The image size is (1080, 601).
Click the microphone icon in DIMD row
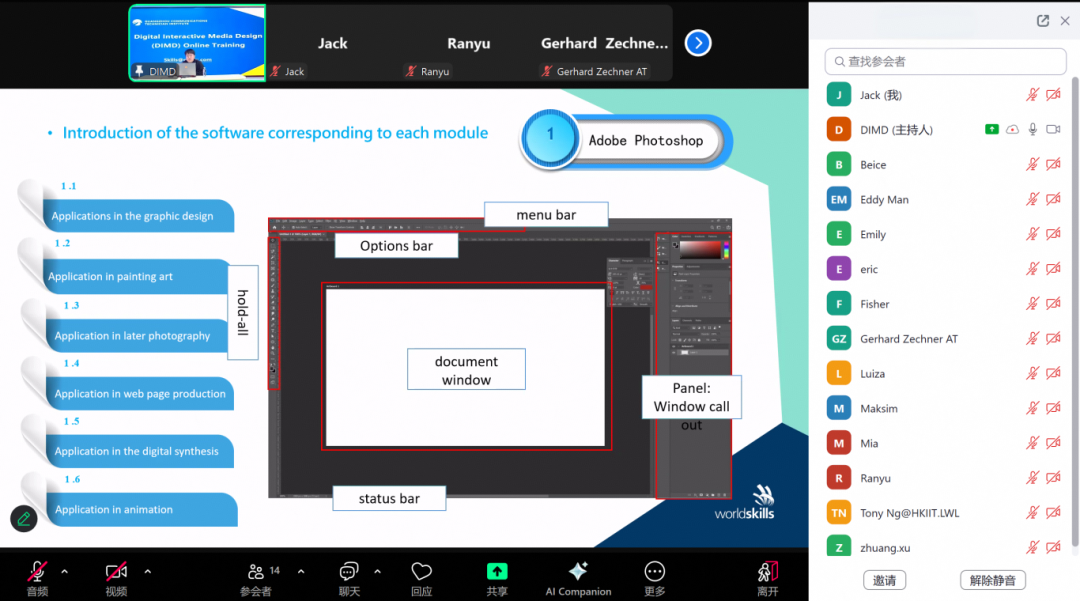pos(1032,129)
